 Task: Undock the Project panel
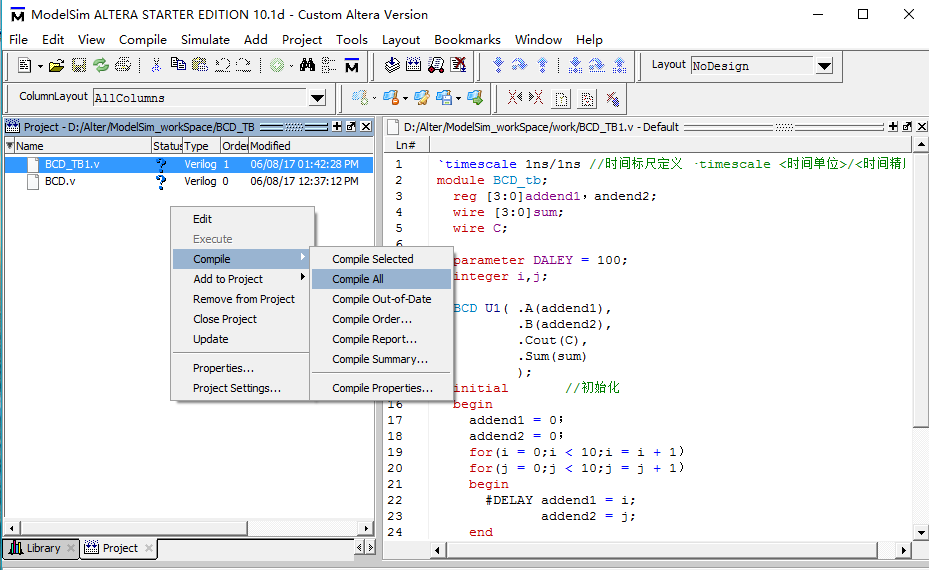(x=351, y=126)
